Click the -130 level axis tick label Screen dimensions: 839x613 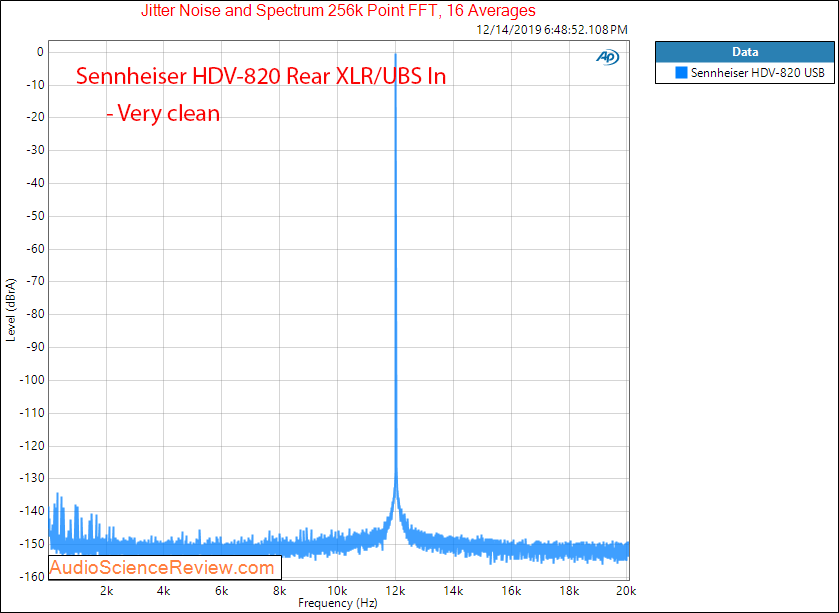(x=32, y=478)
